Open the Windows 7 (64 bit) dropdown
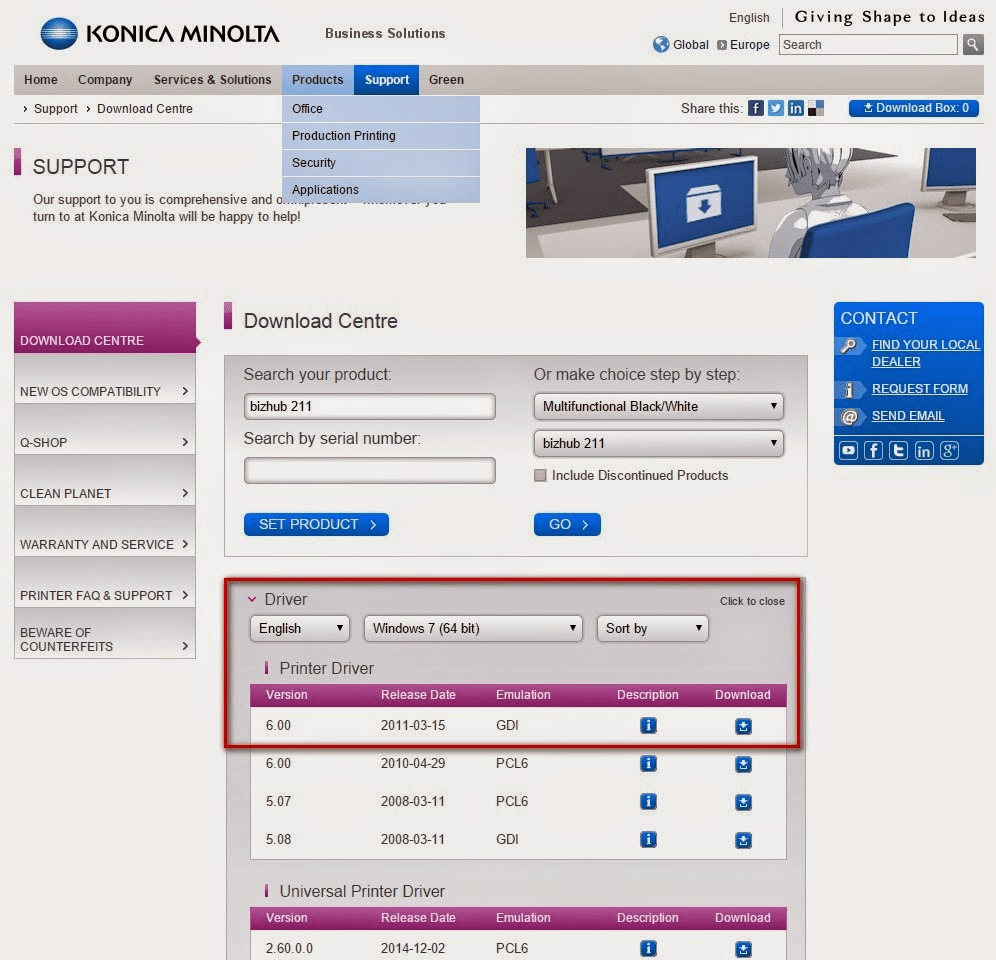The width and height of the screenshot is (996, 960). pos(472,629)
